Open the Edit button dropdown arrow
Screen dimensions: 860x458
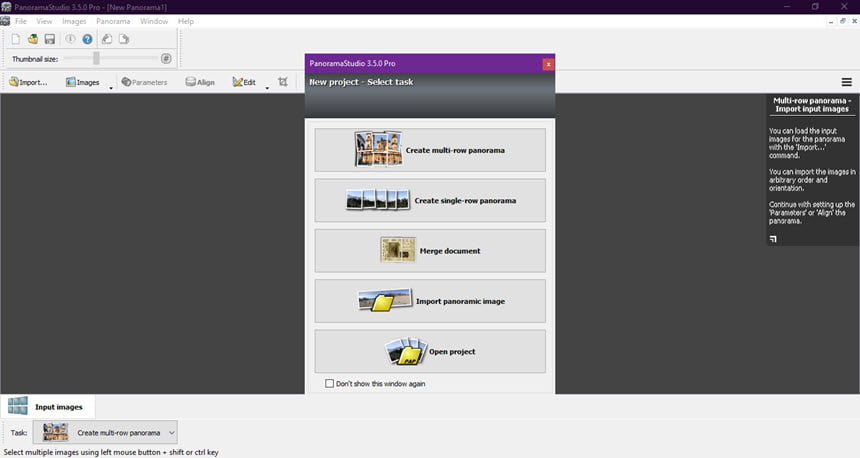[x=267, y=88]
